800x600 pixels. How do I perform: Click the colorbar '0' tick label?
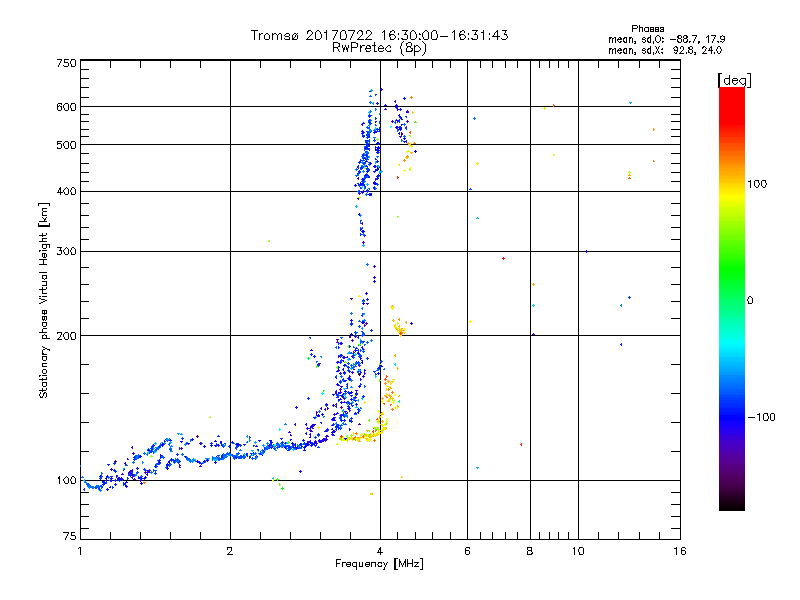(x=750, y=300)
